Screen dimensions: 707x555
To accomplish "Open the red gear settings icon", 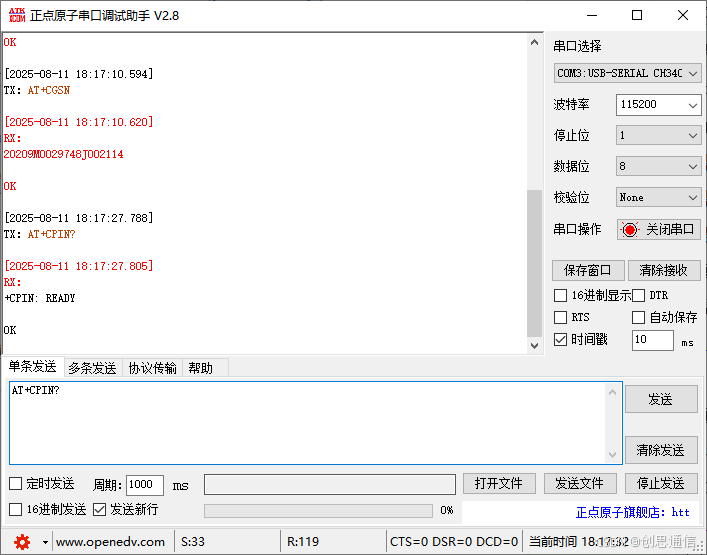I will (x=22, y=541).
